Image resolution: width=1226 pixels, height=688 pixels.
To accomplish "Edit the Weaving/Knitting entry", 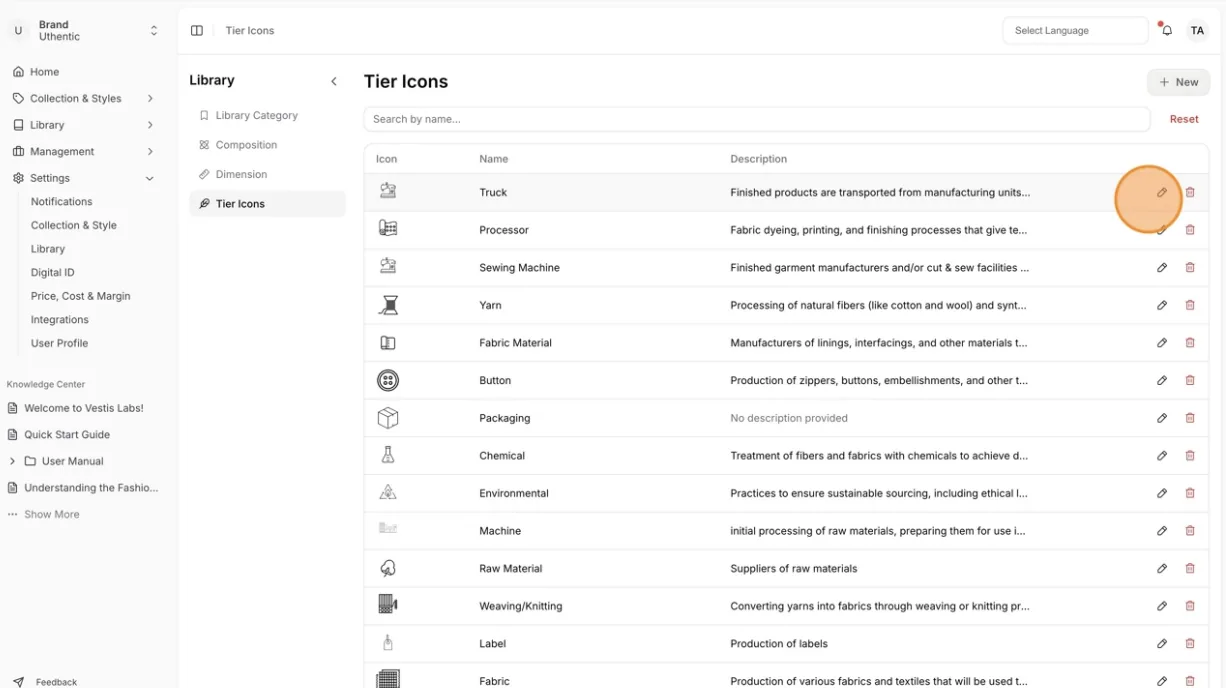I will pyautogui.click(x=1162, y=606).
